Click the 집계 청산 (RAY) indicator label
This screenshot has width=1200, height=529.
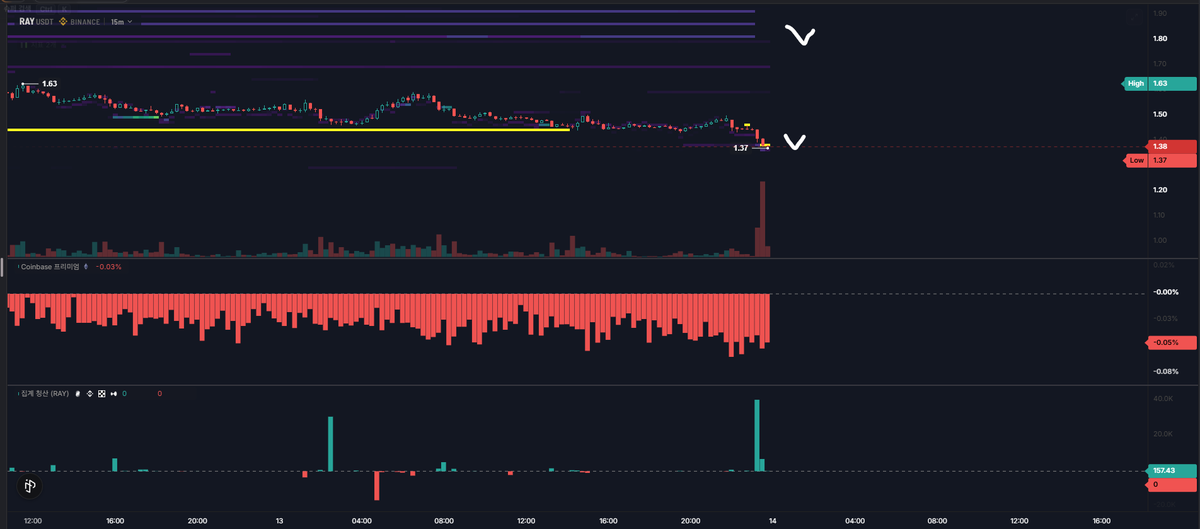[x=44, y=394]
